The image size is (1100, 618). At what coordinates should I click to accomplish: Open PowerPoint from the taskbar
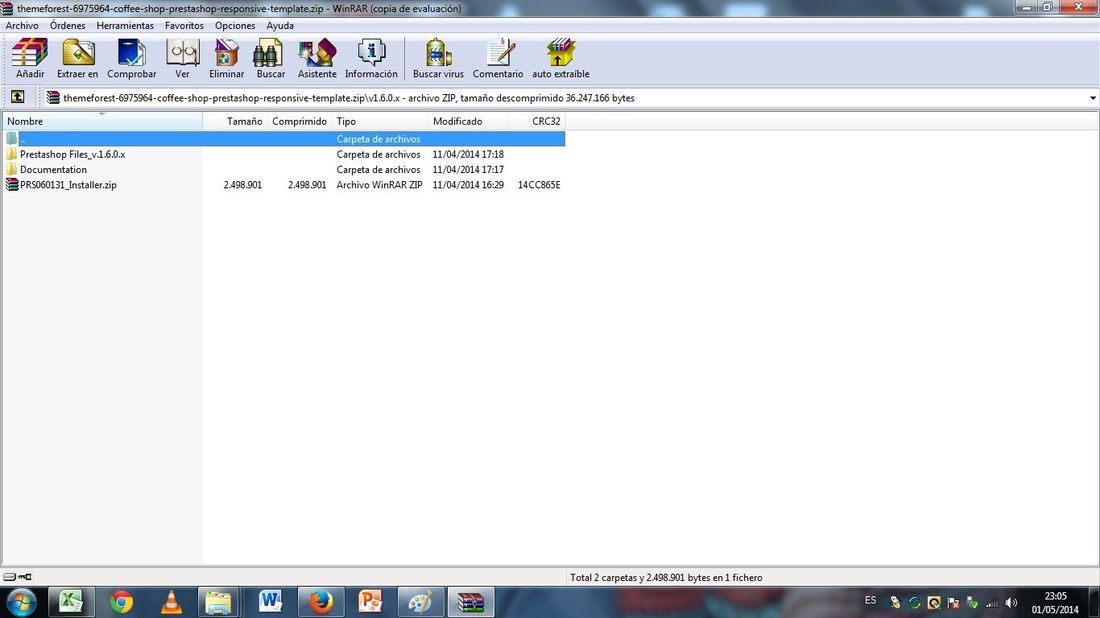point(370,602)
